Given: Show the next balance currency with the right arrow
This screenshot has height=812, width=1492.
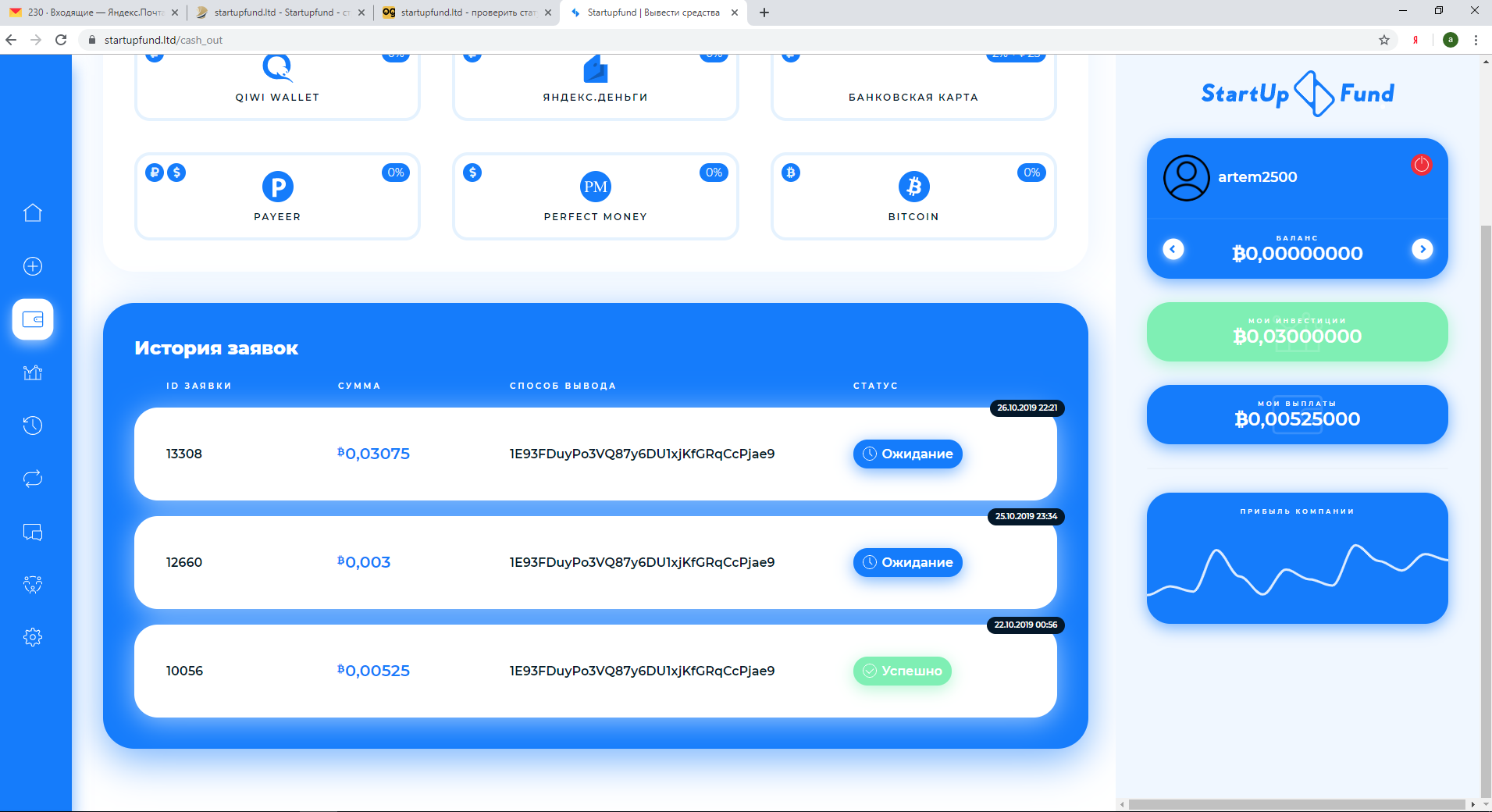Looking at the screenshot, I should [1422, 249].
